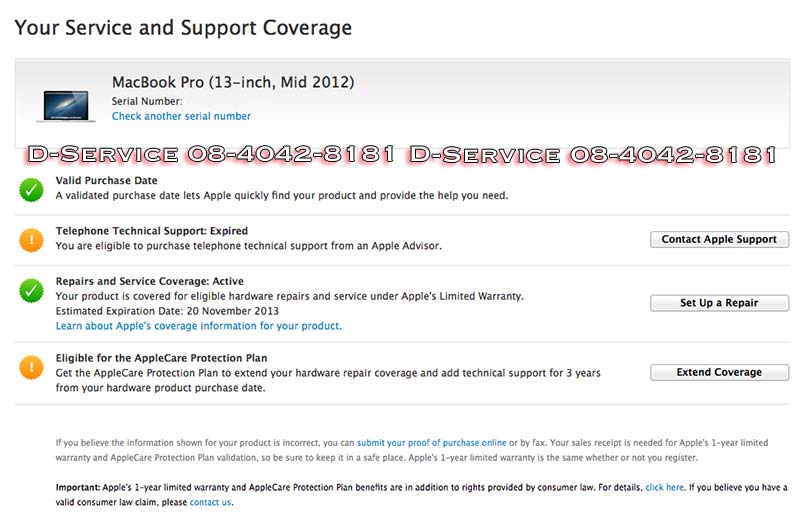This screenshot has width=800, height=521.
Task: Follow the submit your proof of purchase online link
Action: pyautogui.click(x=431, y=442)
